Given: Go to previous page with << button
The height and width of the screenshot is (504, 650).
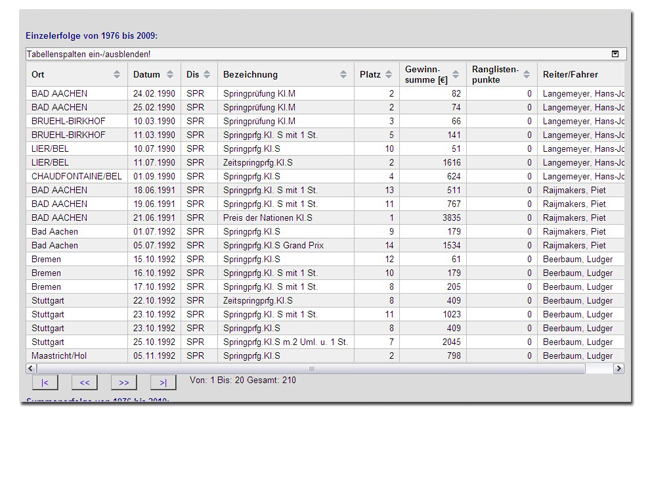Looking at the screenshot, I should [x=84, y=383].
